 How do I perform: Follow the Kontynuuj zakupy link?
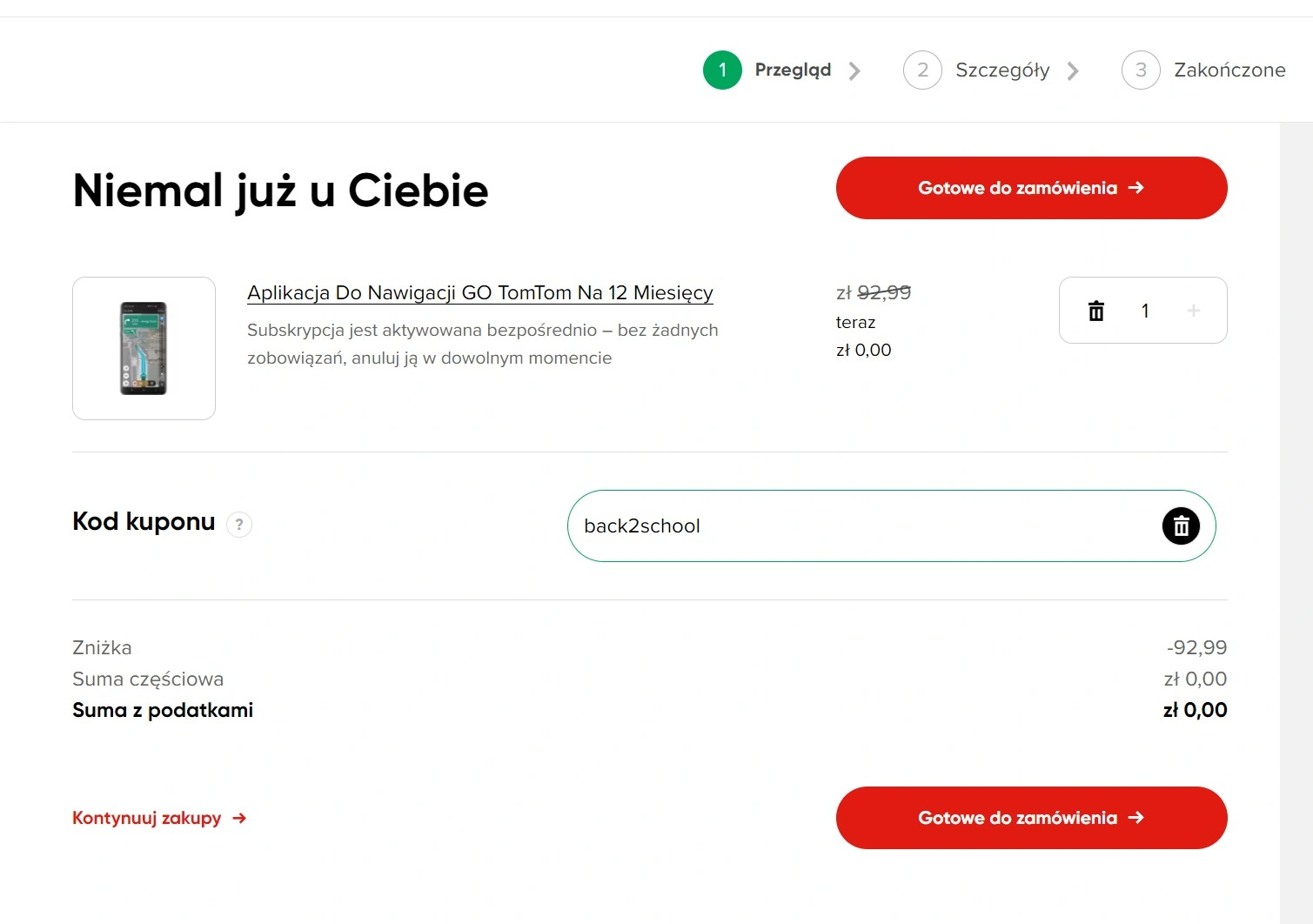pyautogui.click(x=160, y=818)
